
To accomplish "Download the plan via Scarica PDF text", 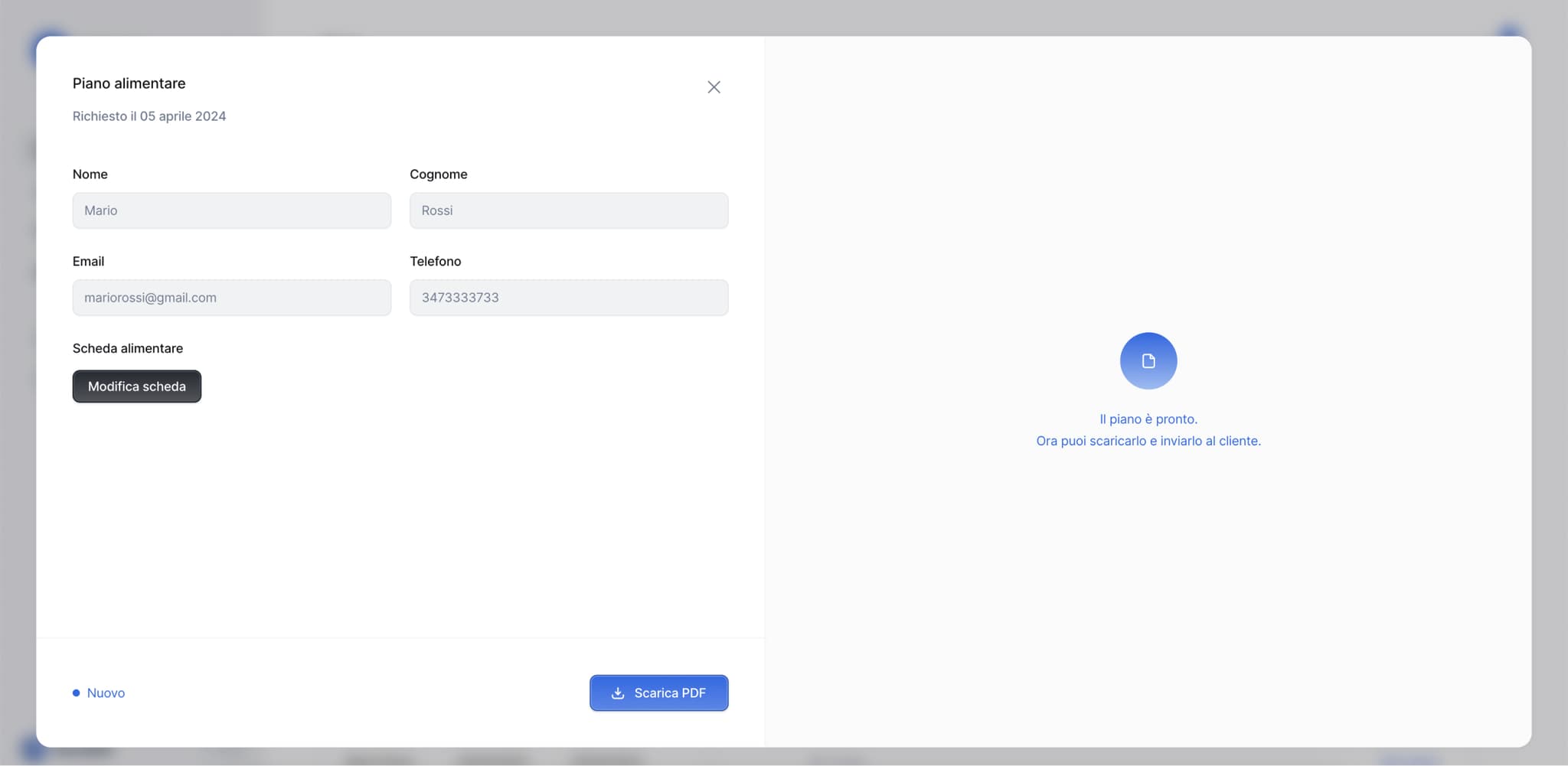I will [x=669, y=693].
